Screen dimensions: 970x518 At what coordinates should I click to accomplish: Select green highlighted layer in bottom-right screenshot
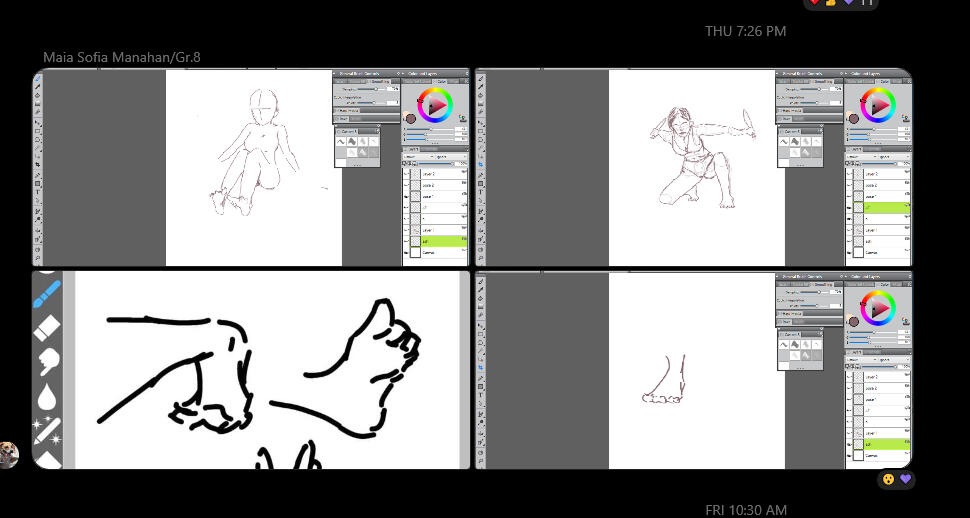(x=880, y=443)
